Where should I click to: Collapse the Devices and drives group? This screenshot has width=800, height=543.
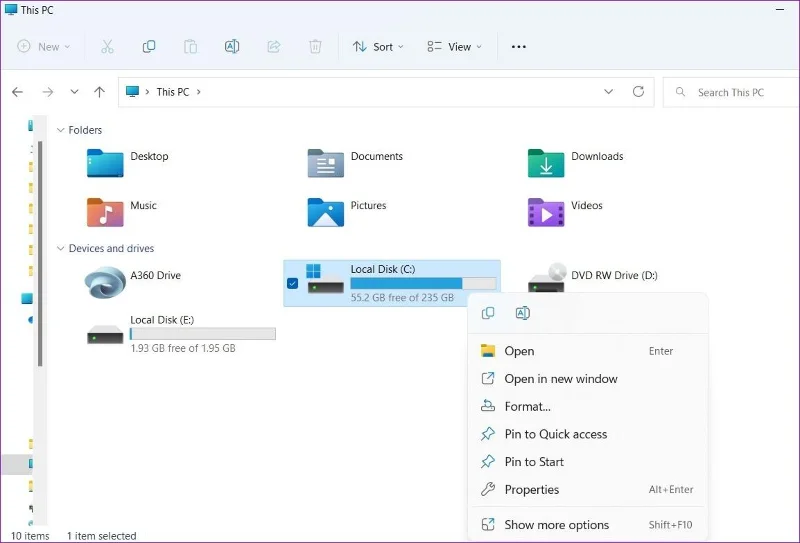pos(60,249)
